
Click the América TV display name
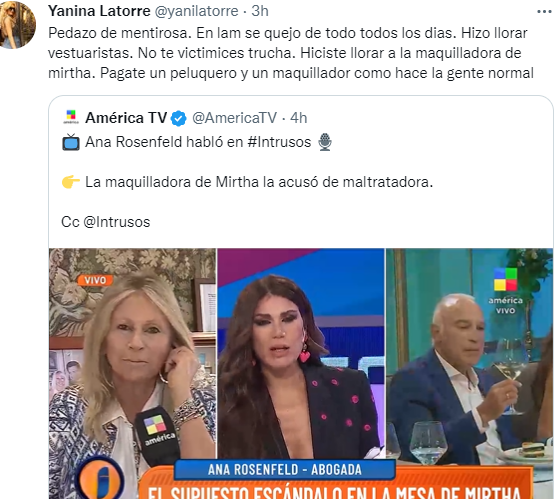pyautogui.click(x=126, y=118)
